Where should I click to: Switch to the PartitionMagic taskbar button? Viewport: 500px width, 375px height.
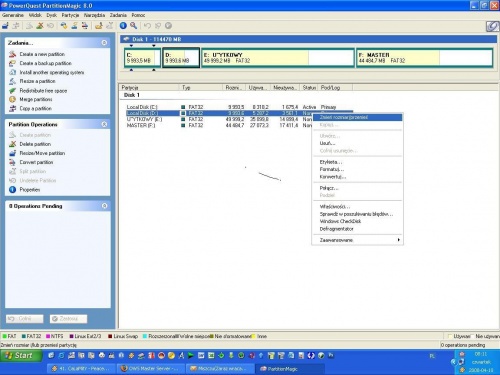click(289, 369)
